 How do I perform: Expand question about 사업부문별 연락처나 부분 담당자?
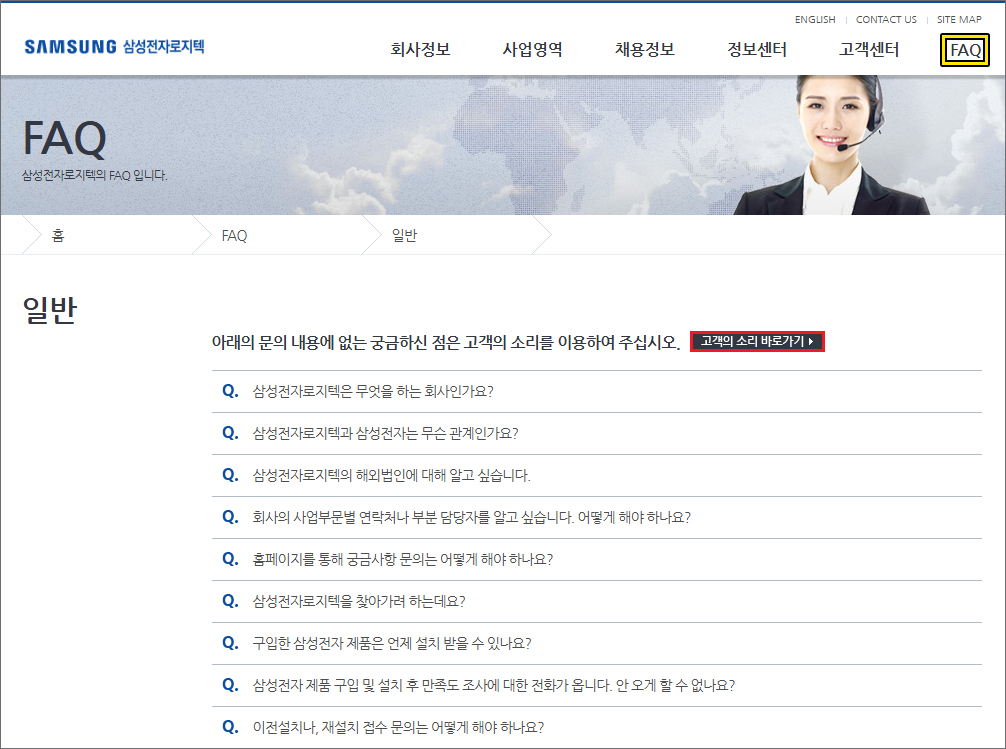(x=597, y=517)
